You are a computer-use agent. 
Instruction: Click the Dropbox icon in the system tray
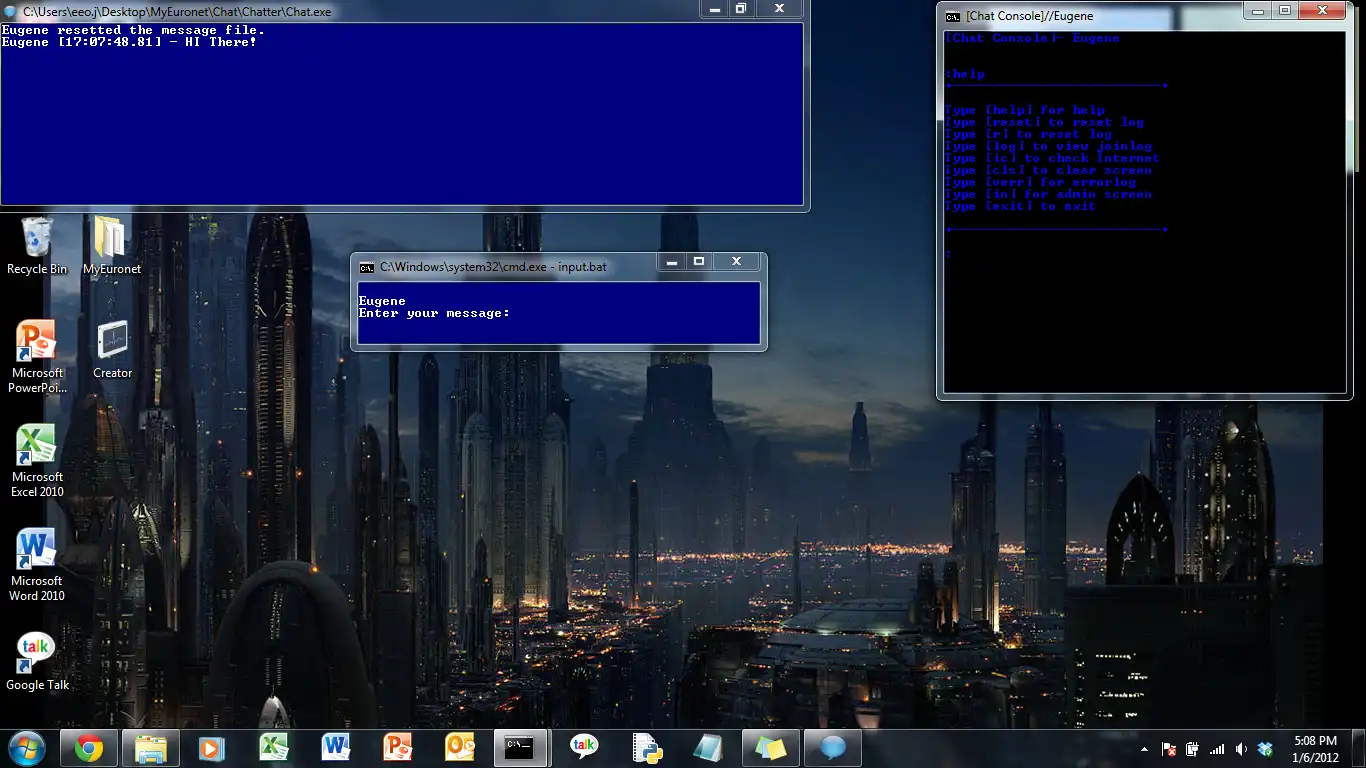point(1265,749)
